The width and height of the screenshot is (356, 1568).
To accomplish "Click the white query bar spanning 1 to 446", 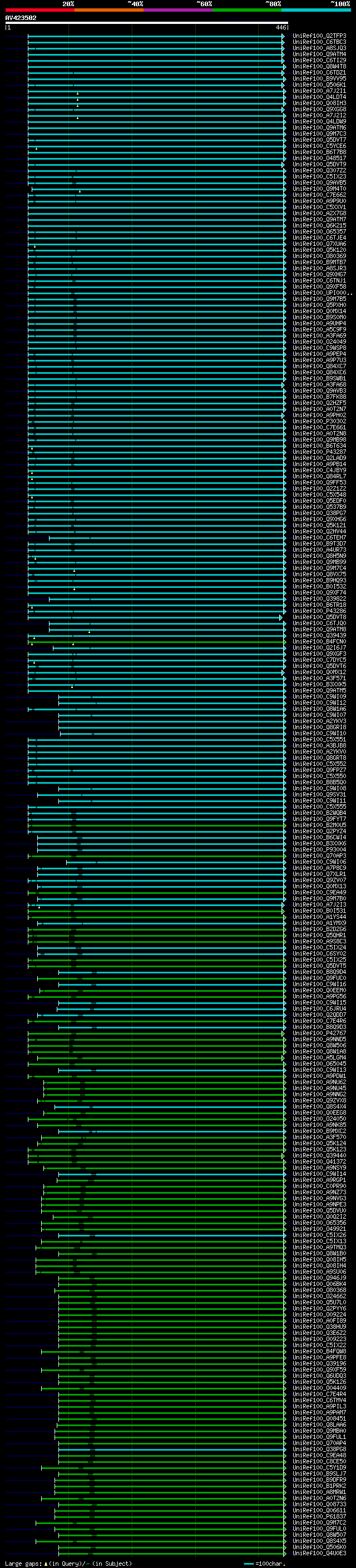I will click(147, 23).
